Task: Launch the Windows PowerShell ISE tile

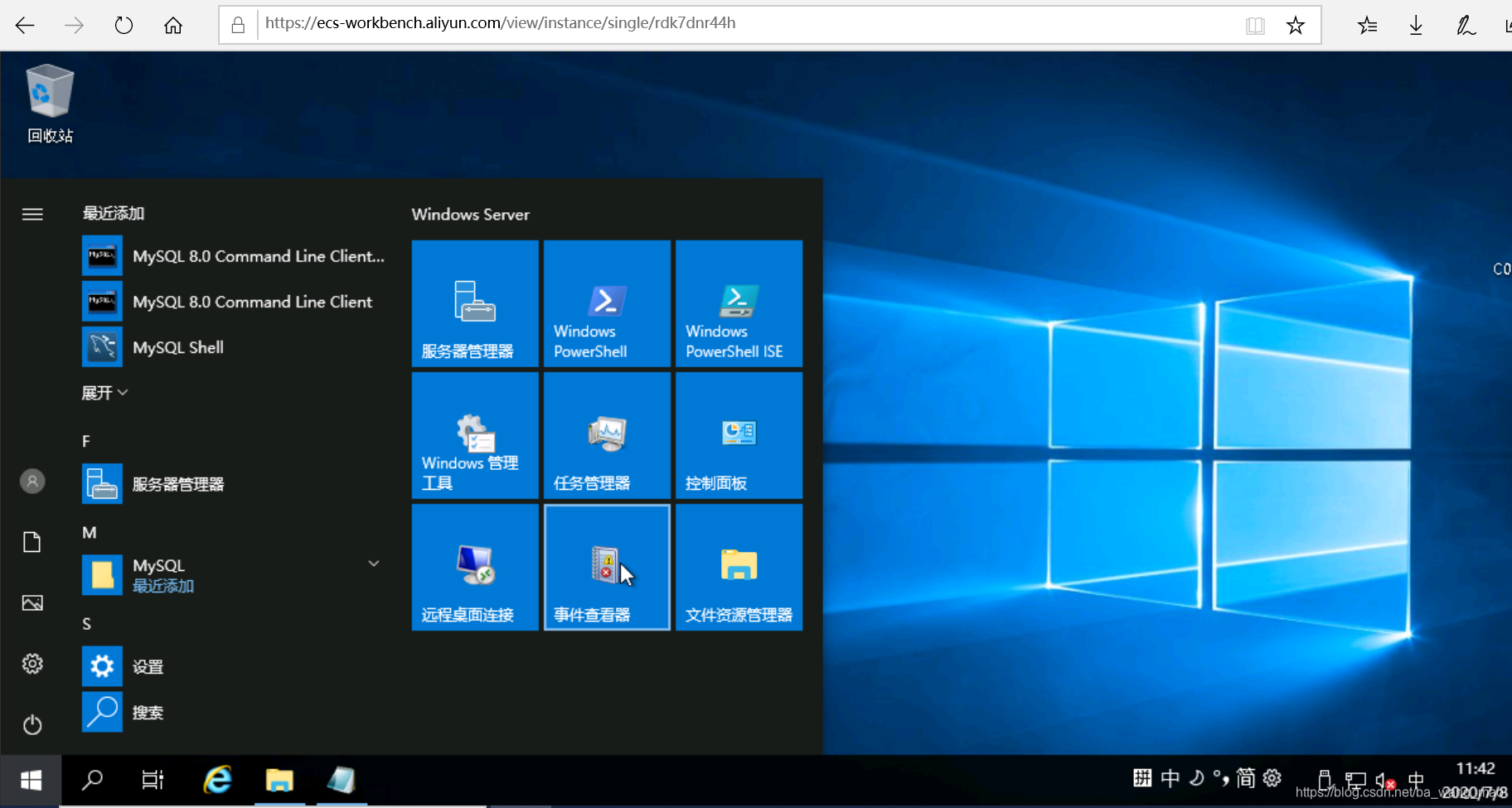Action: coord(739,303)
